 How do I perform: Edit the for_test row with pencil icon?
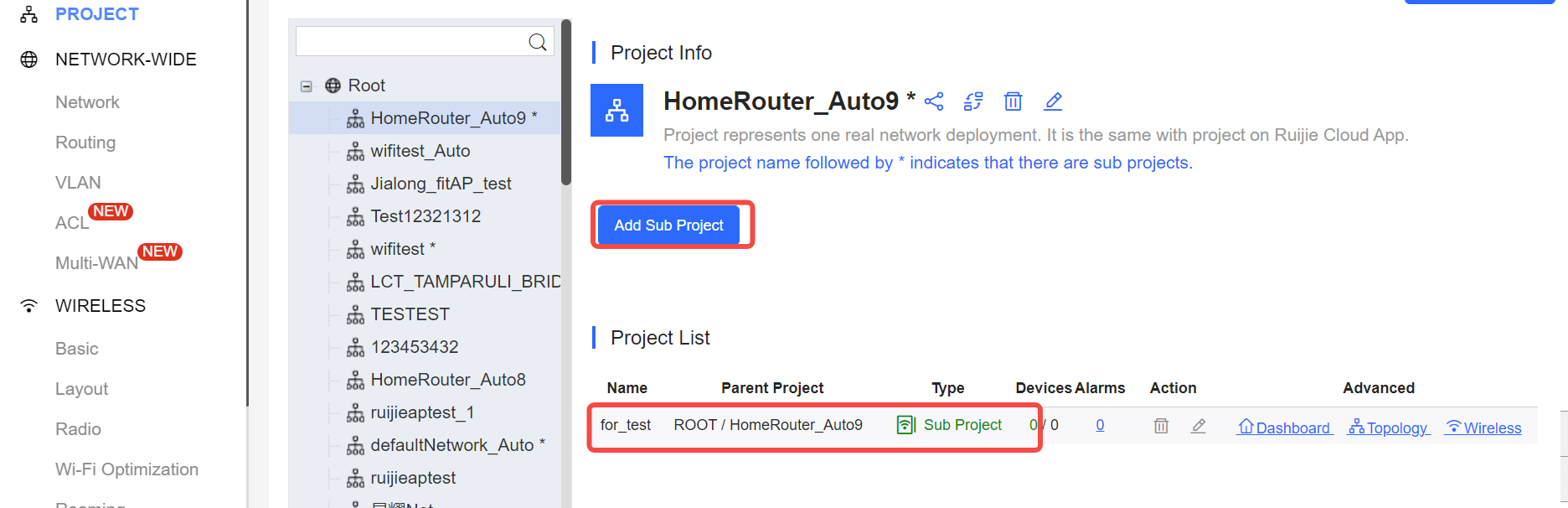(1199, 426)
